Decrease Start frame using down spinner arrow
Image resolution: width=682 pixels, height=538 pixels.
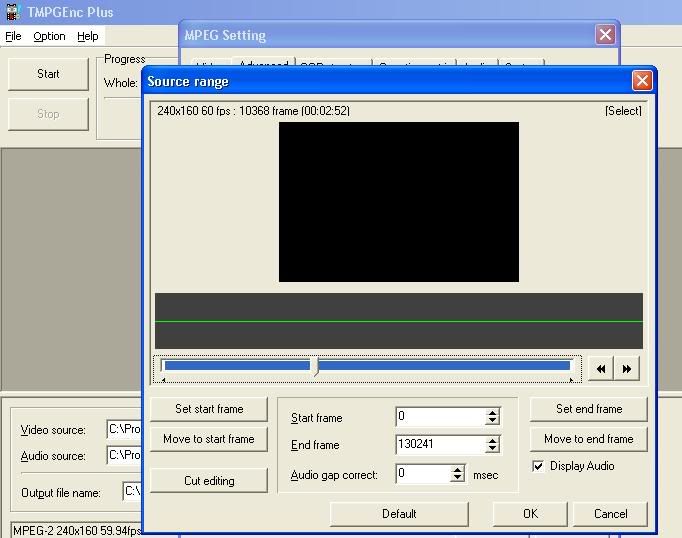pos(492,421)
